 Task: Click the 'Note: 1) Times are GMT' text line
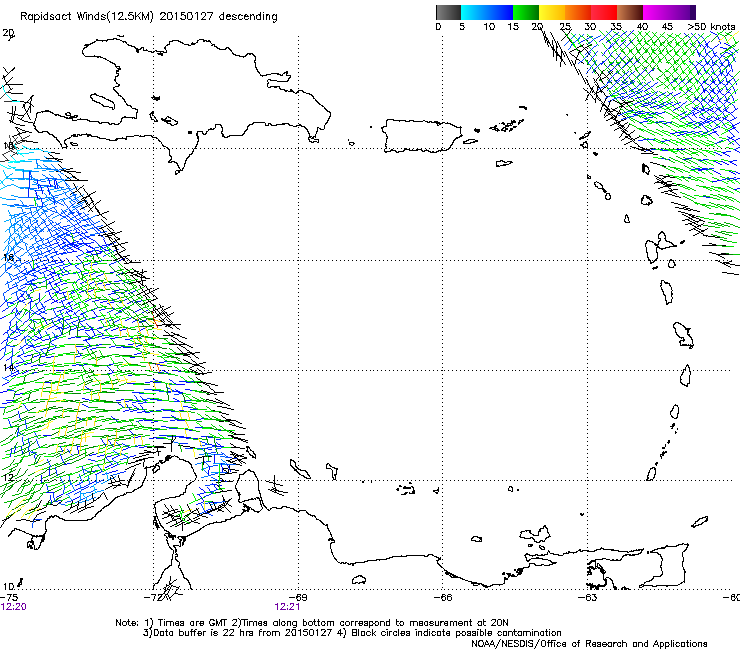[311, 623]
